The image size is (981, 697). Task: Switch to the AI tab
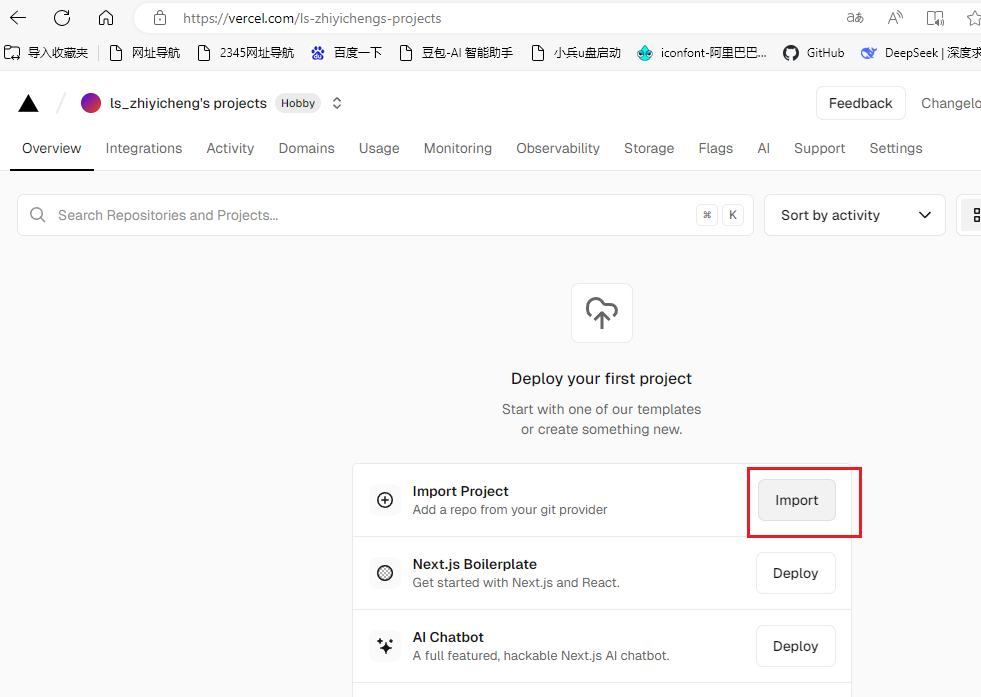(763, 148)
